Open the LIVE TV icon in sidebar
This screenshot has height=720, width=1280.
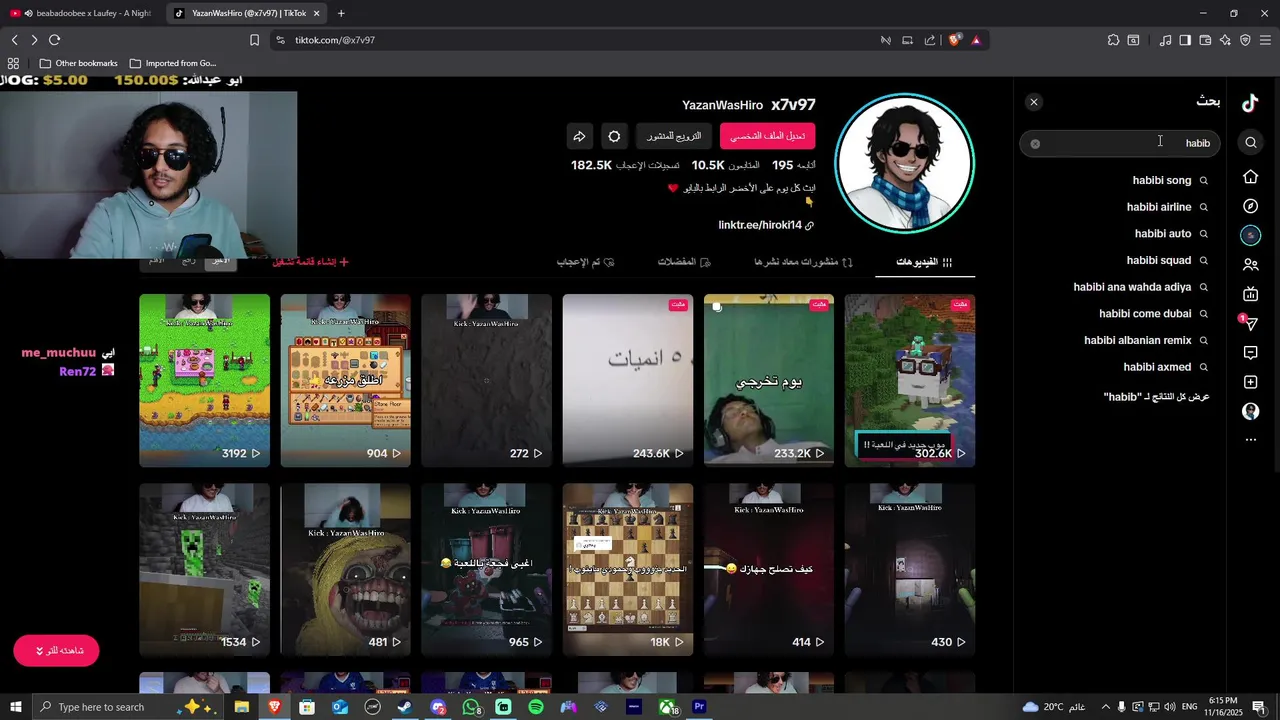pos(1250,294)
